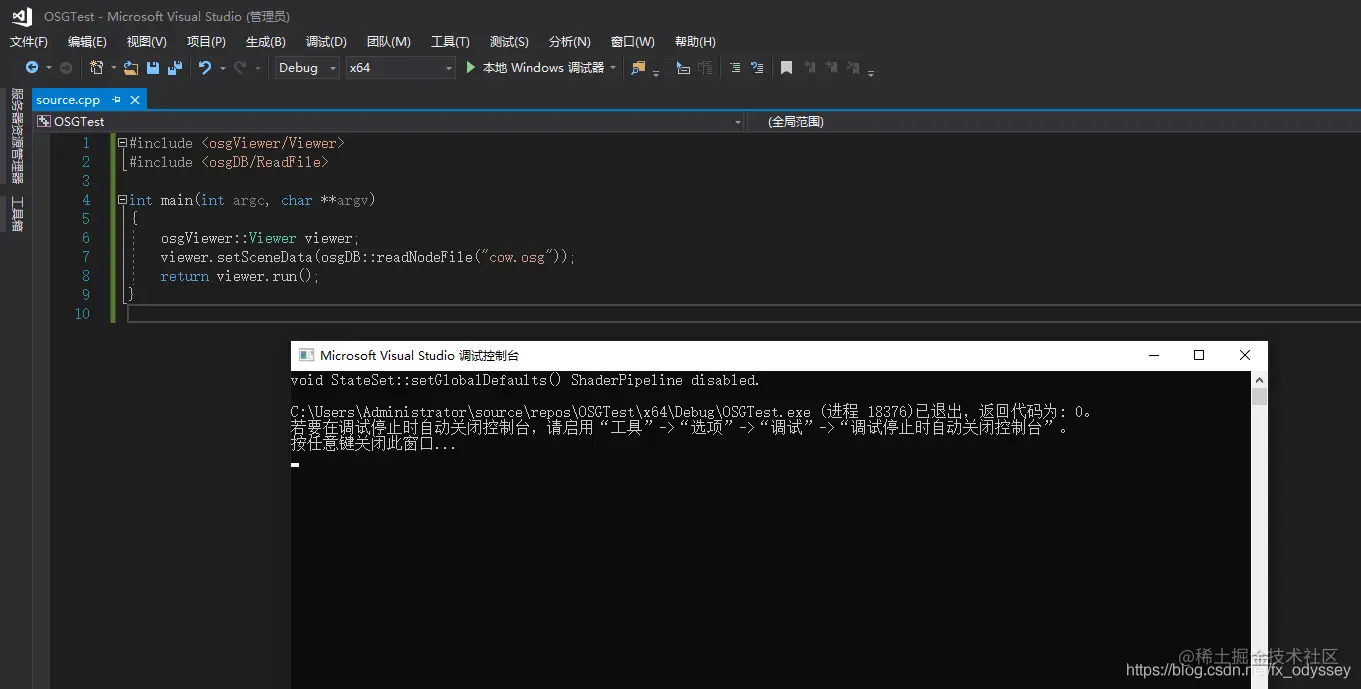
Task: Click the return keyword on line 8
Action: click(x=184, y=276)
